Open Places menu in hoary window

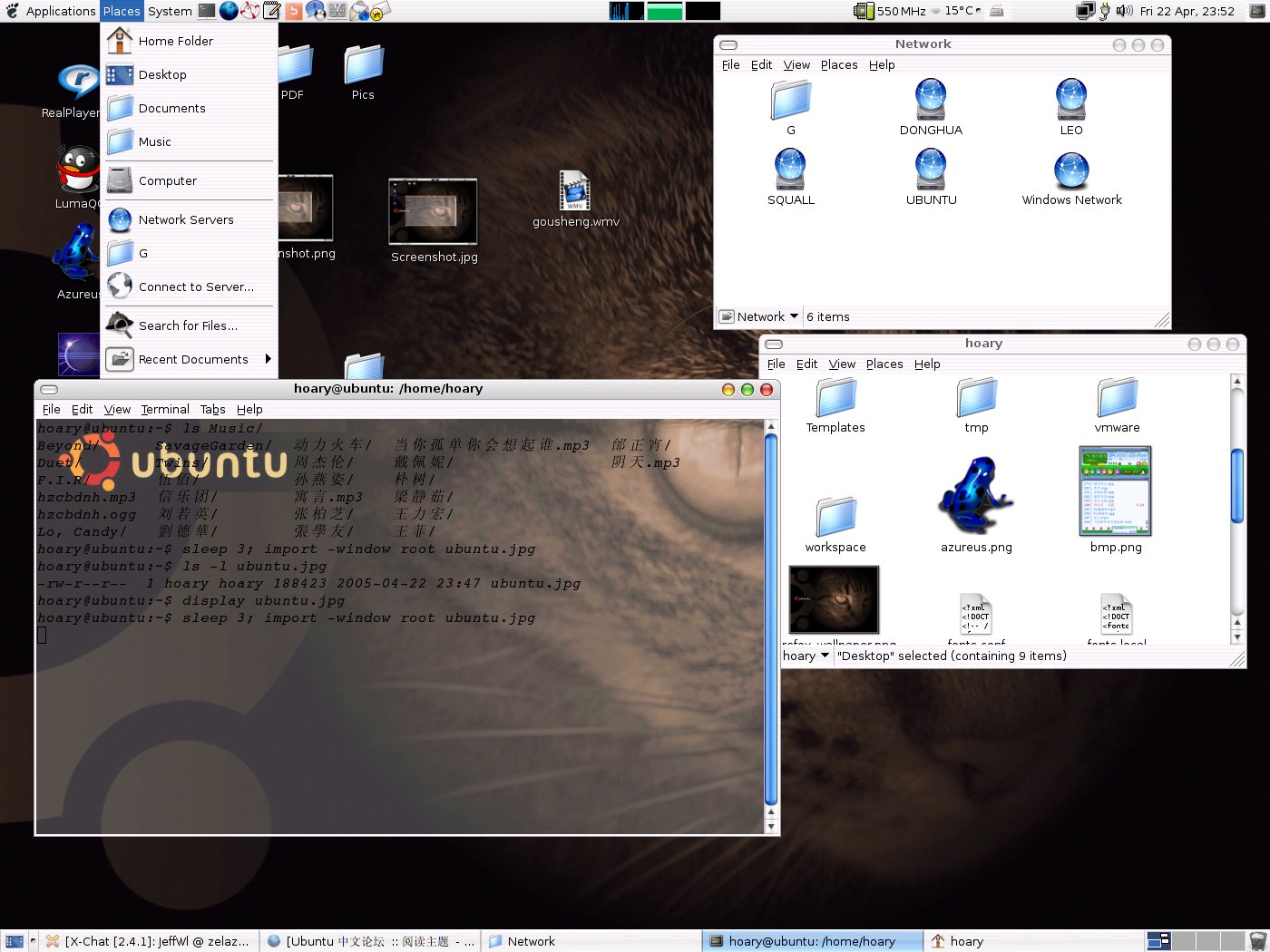(884, 364)
